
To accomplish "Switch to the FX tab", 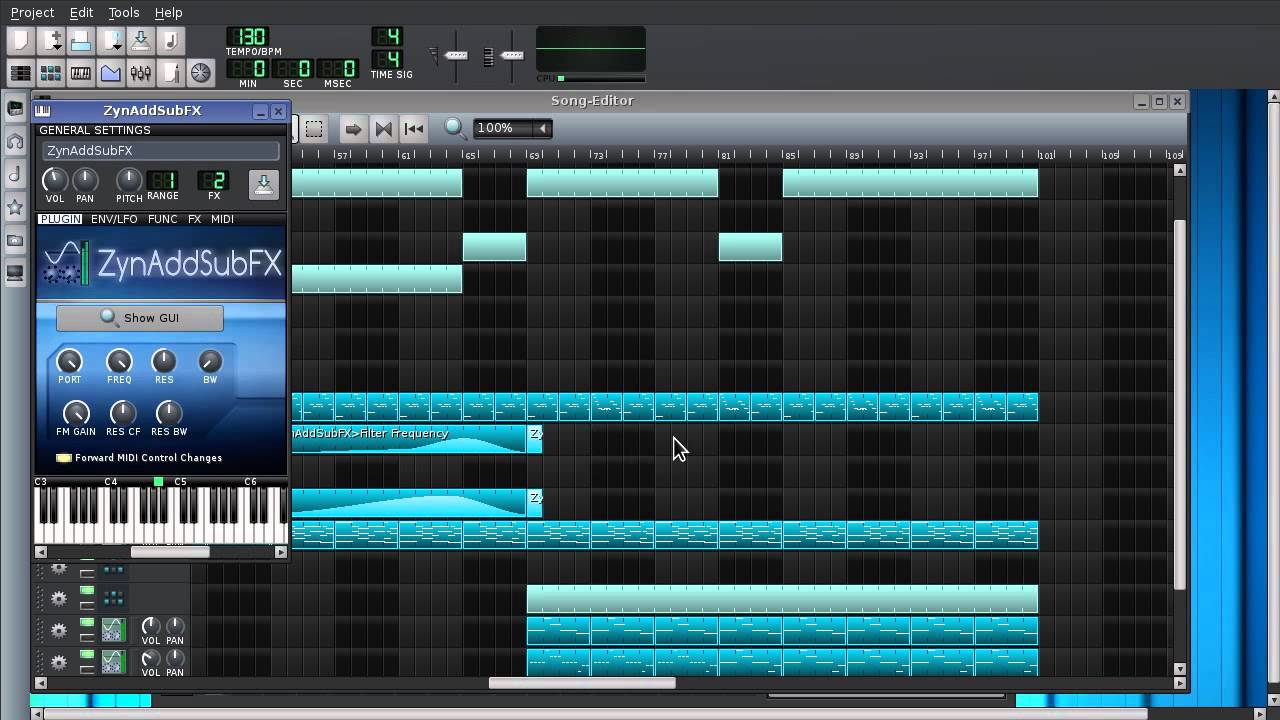I will [x=194, y=219].
